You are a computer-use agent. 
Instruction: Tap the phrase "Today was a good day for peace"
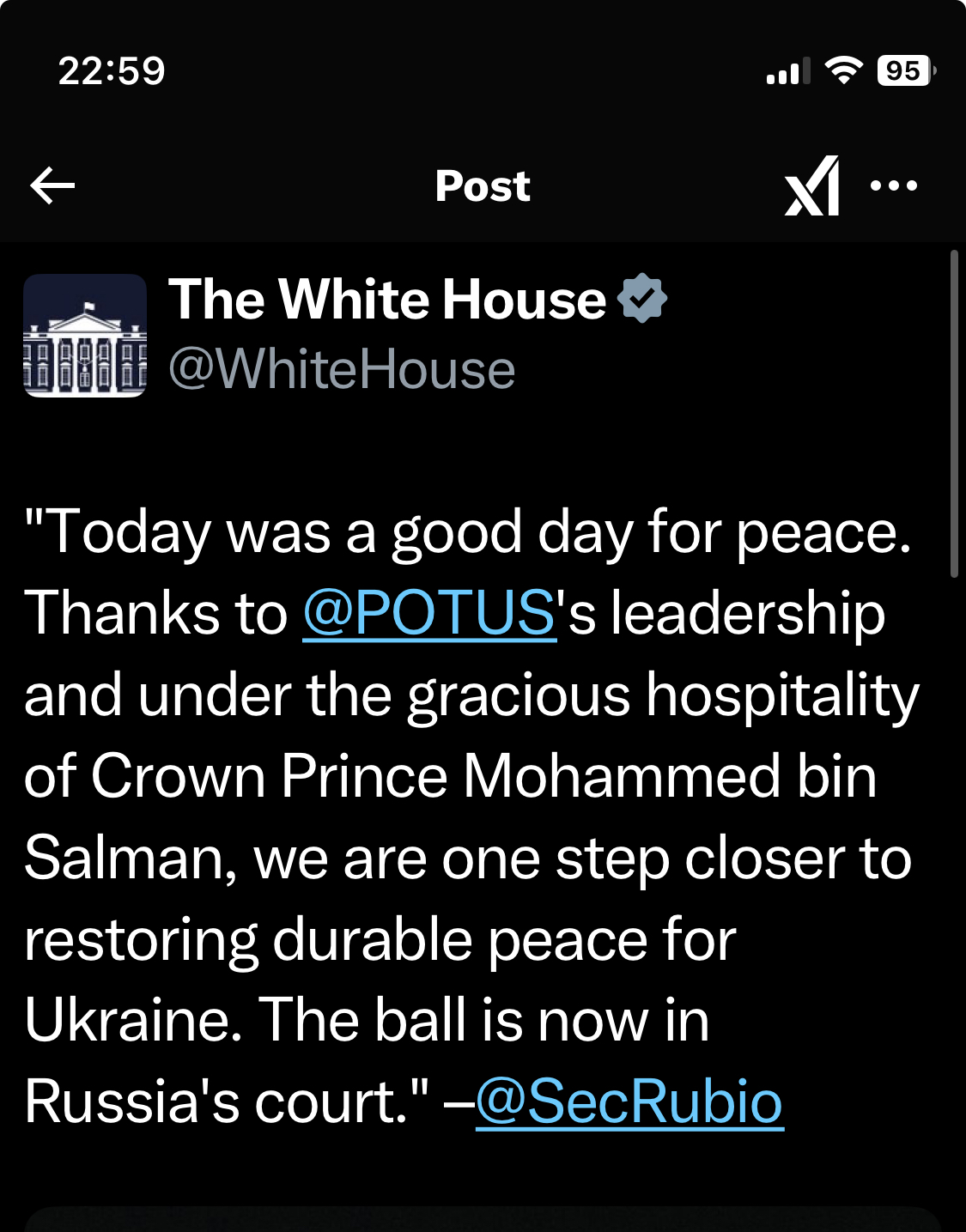(468, 532)
